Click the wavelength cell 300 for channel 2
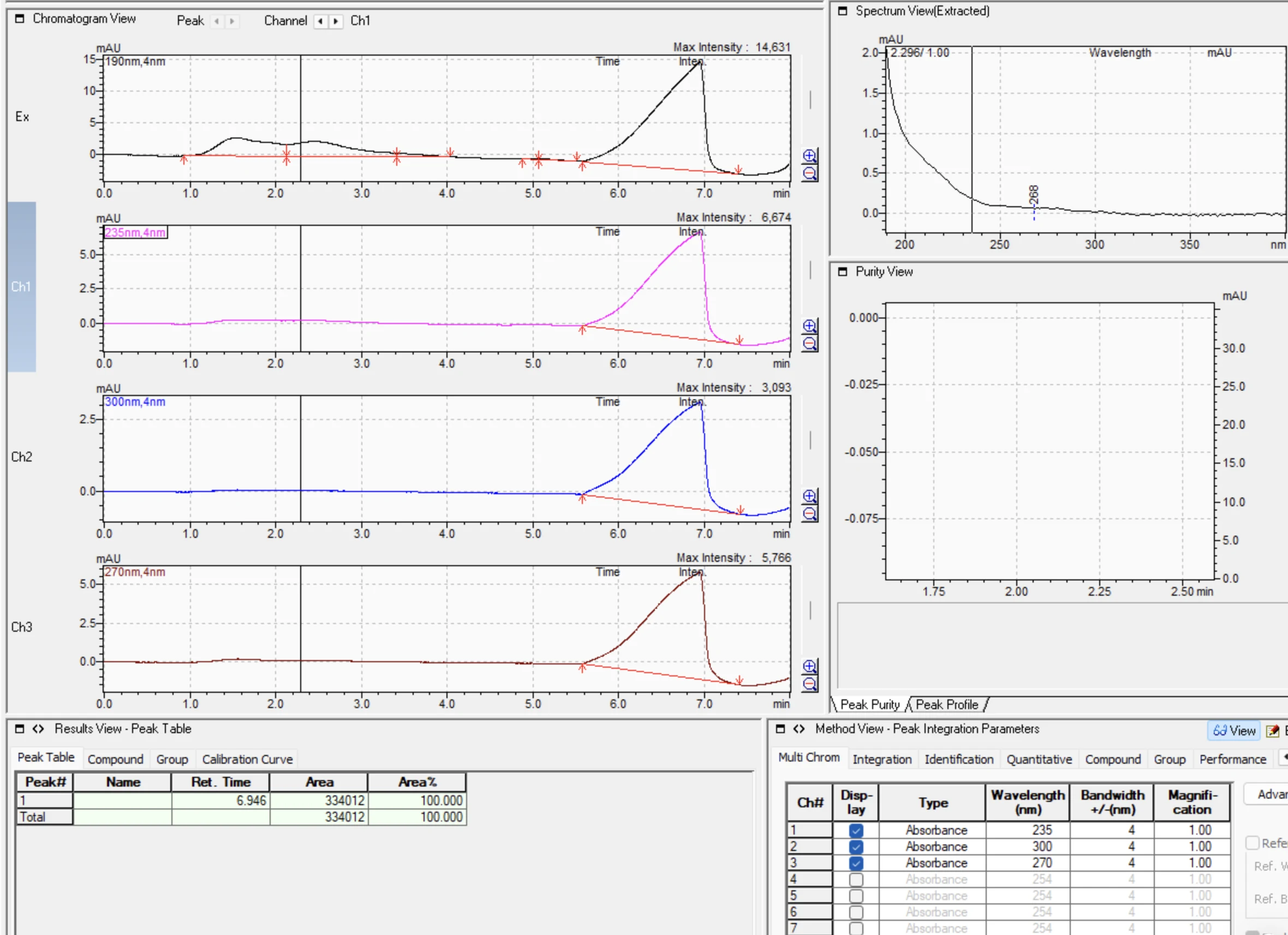This screenshot has width=1288, height=935. click(x=1027, y=847)
